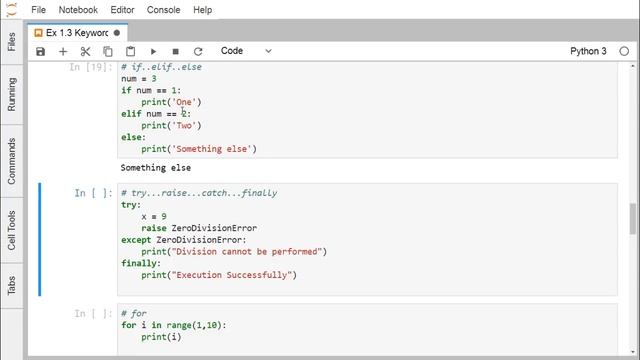Open the Running sidebar panel
The image size is (640, 360).
(11, 94)
